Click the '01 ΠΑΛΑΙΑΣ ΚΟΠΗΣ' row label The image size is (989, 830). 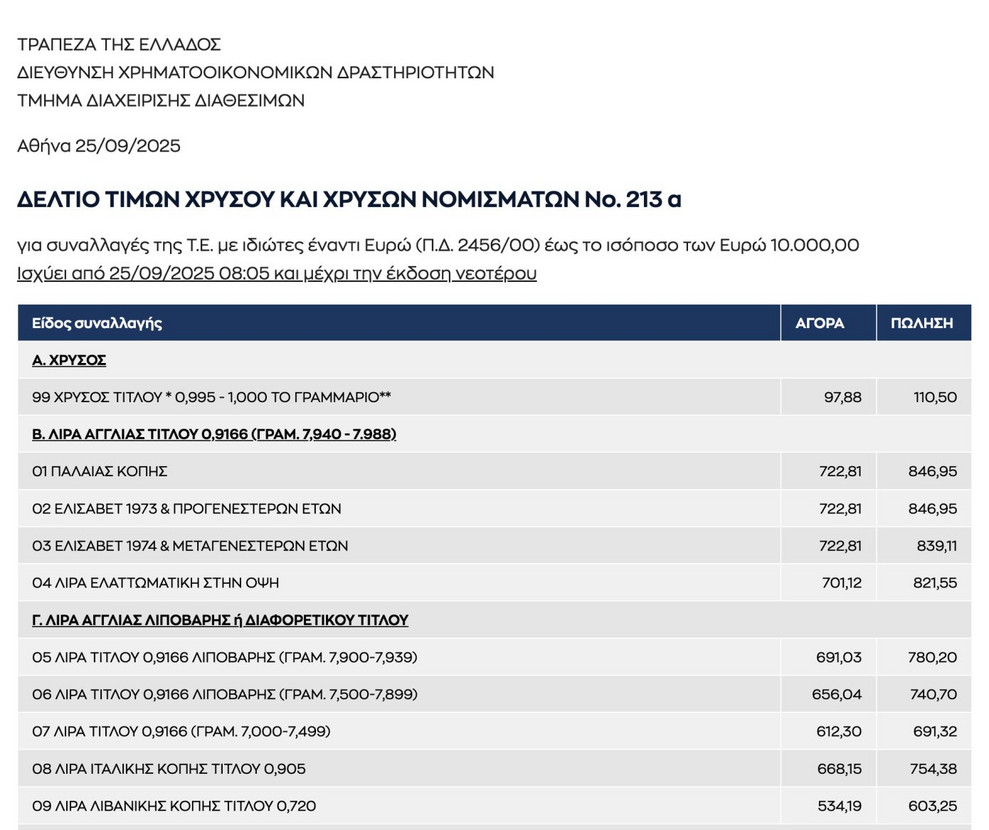pos(99,471)
